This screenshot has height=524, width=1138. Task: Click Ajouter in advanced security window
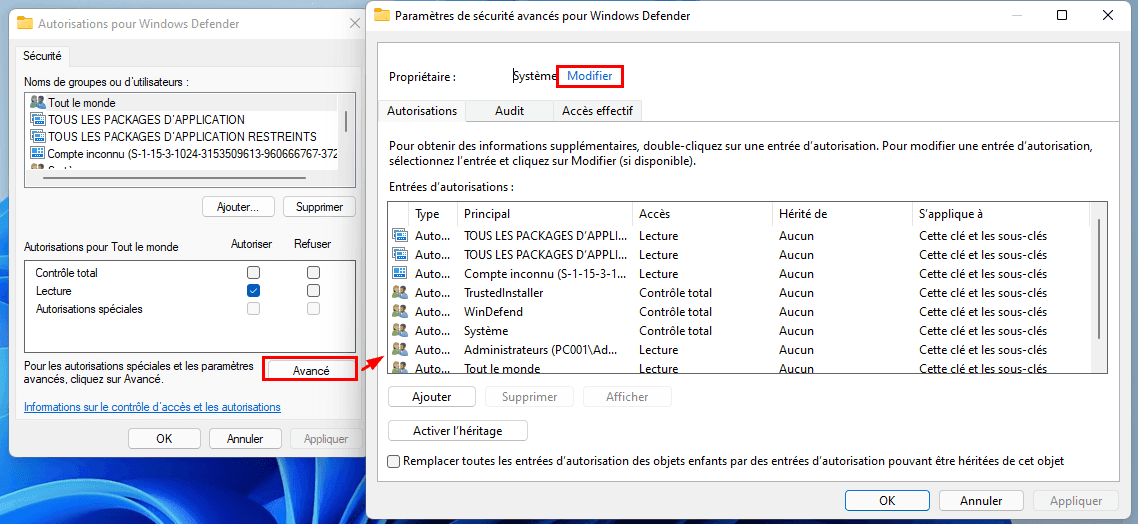click(432, 397)
